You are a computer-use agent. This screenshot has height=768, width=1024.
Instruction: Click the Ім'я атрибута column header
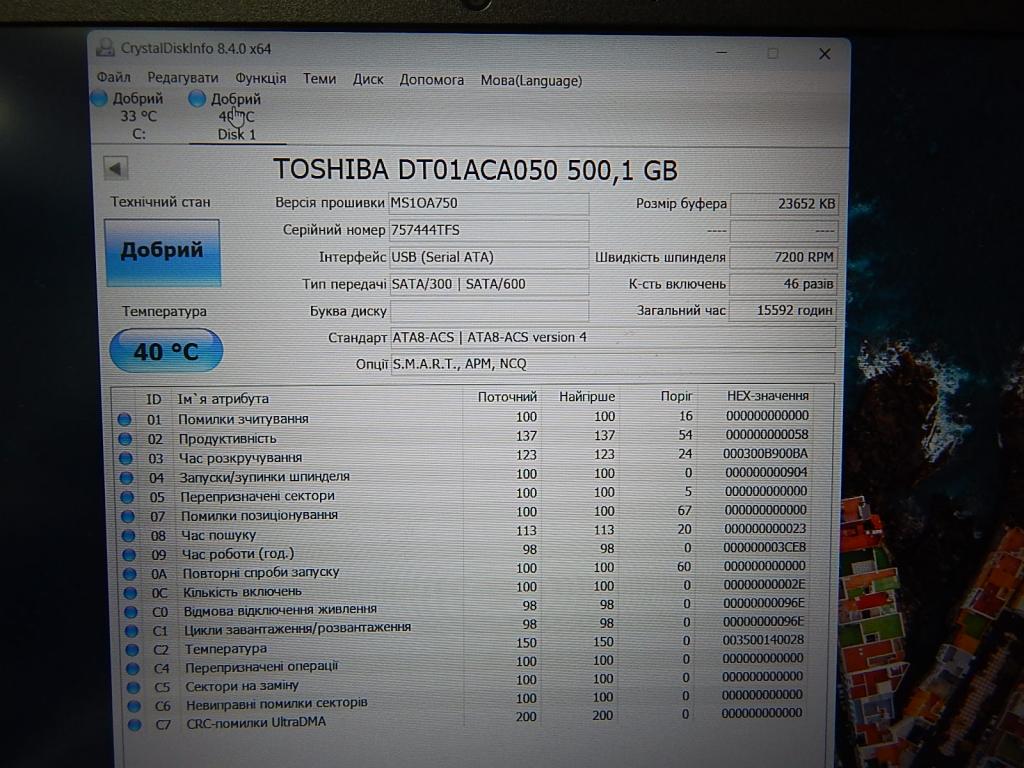coord(223,398)
